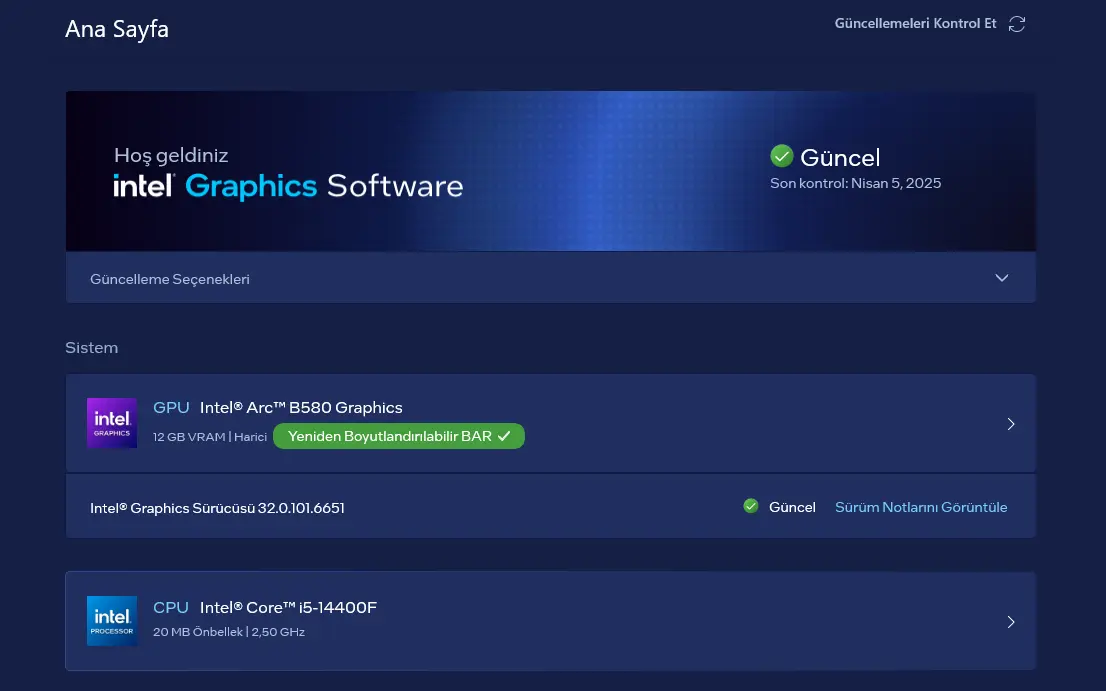The width and height of the screenshot is (1106, 691).
Task: Open Sürüm Notlarını Görüntüle link
Action: 920,507
